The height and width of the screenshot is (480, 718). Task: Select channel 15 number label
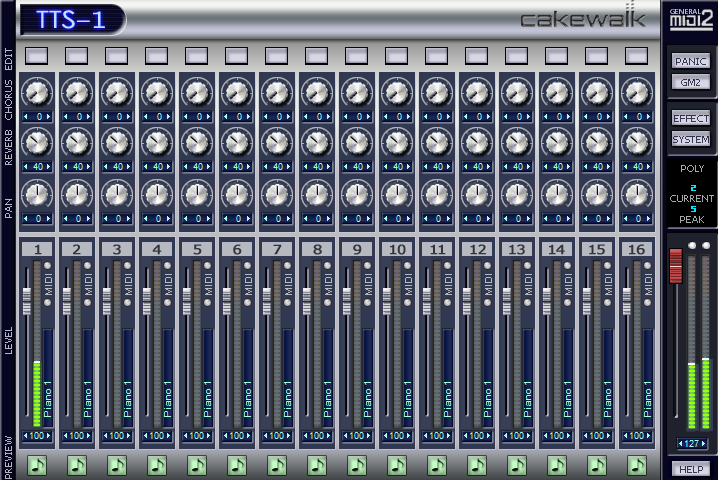(597, 249)
